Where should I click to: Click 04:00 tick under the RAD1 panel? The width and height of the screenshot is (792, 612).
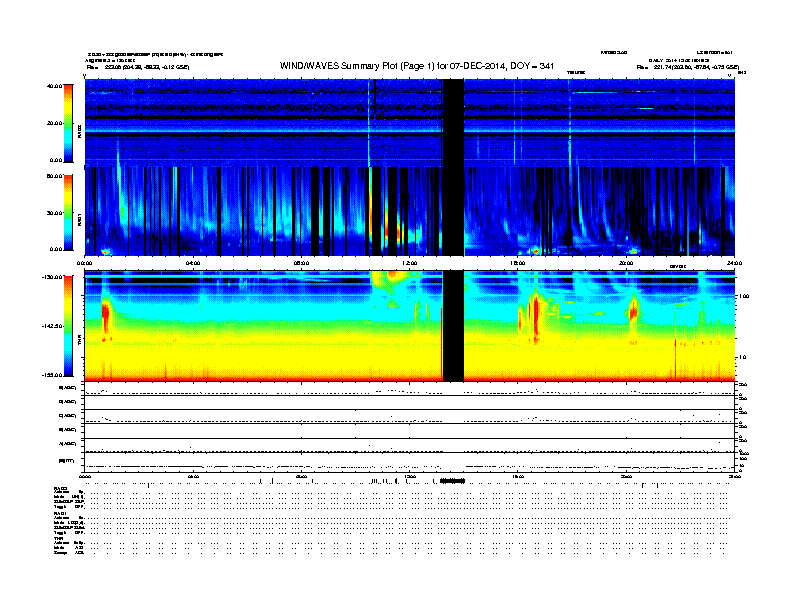point(193,263)
